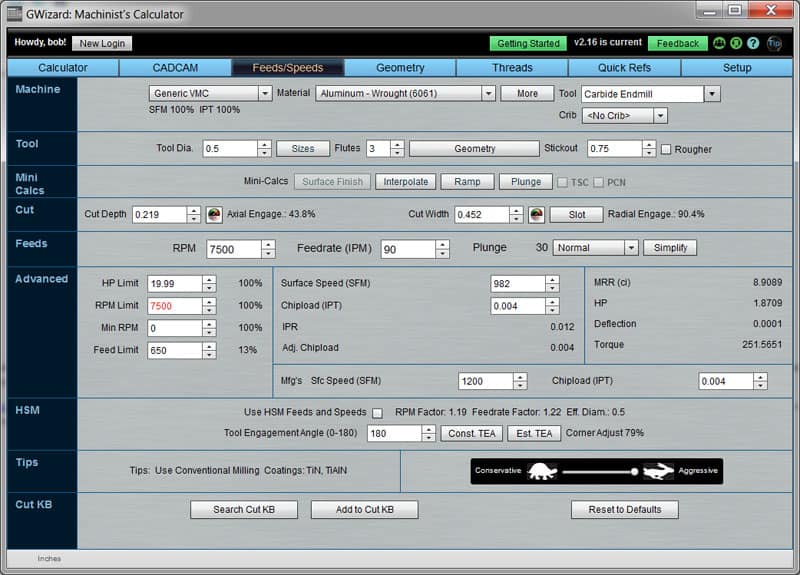Click the green Feedback button
The height and width of the screenshot is (575, 800).
coord(678,43)
